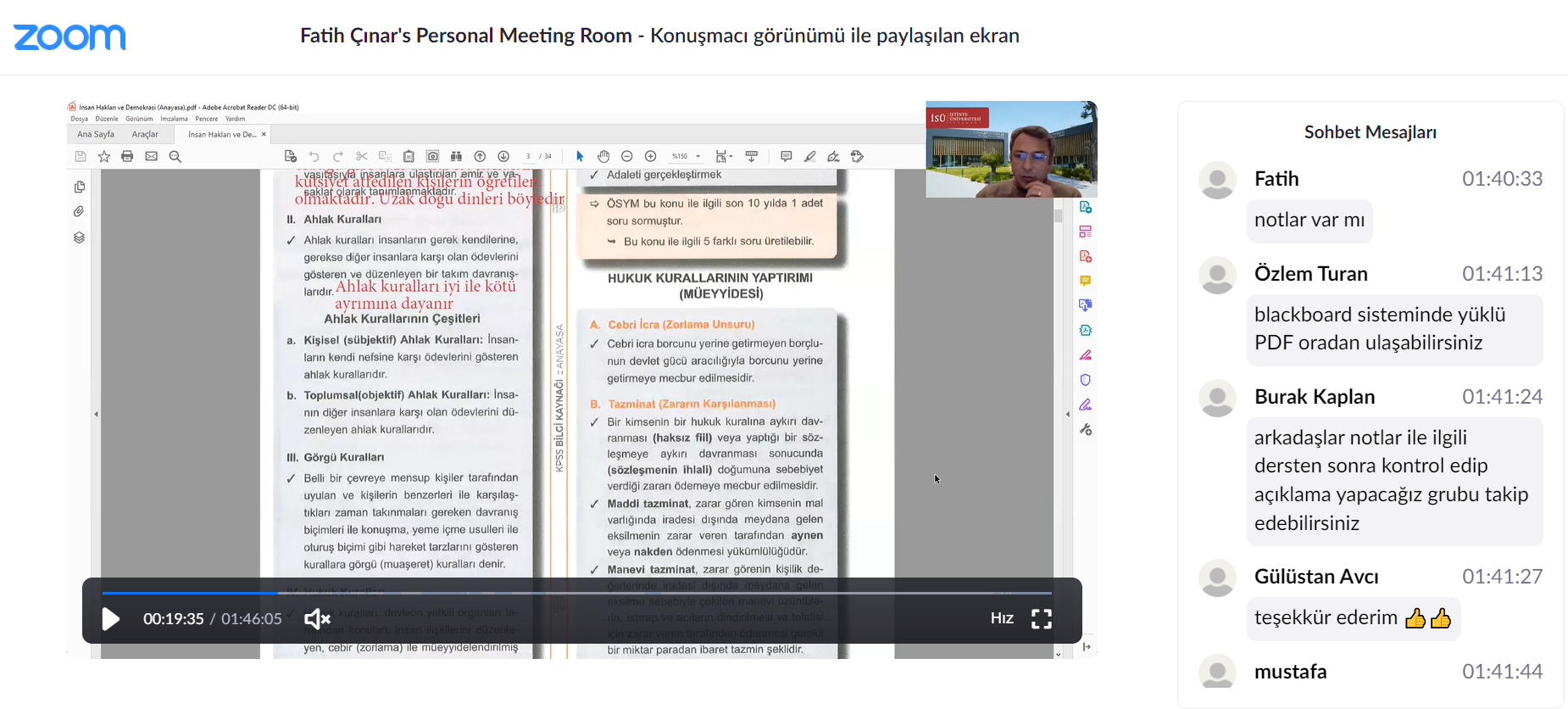Screen dimensions: 1568x709
Task: Go to next page with down arrow icon
Action: [x=503, y=157]
